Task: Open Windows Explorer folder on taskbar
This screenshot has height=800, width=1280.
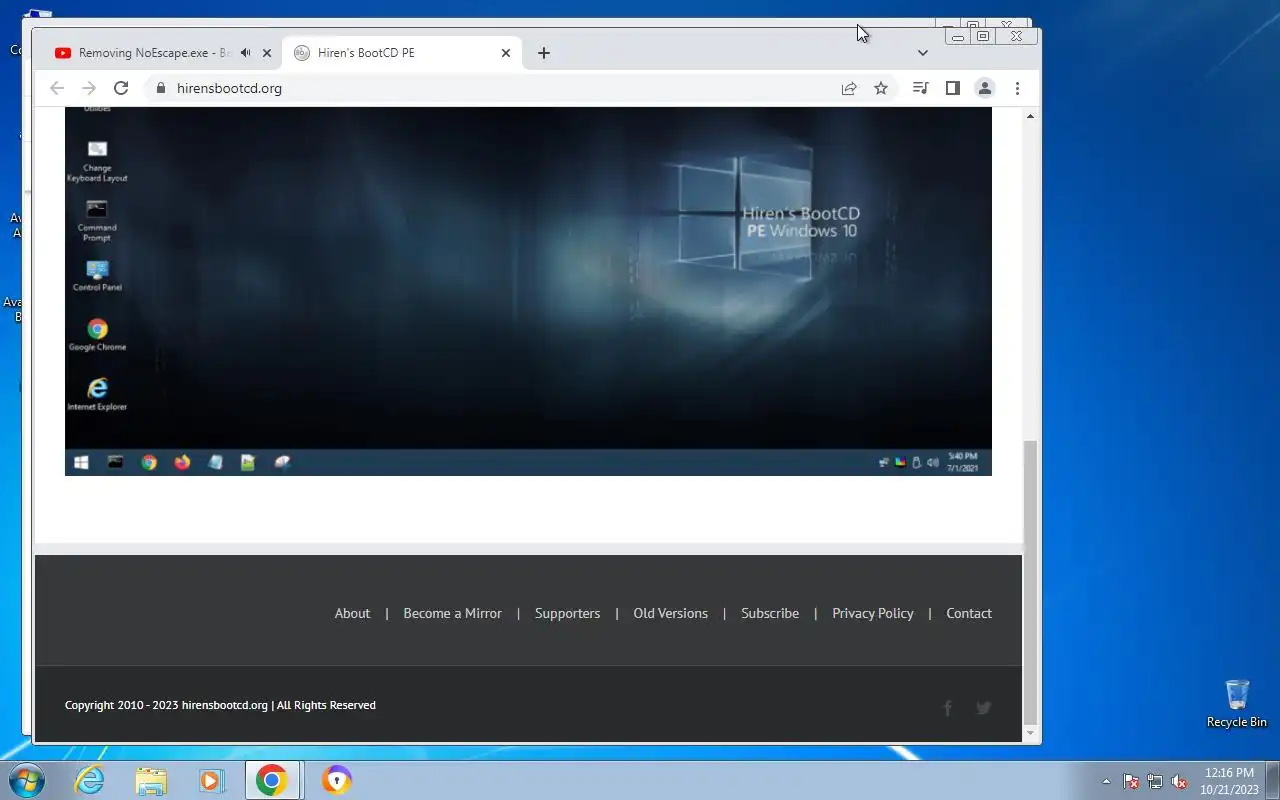Action: [x=151, y=780]
